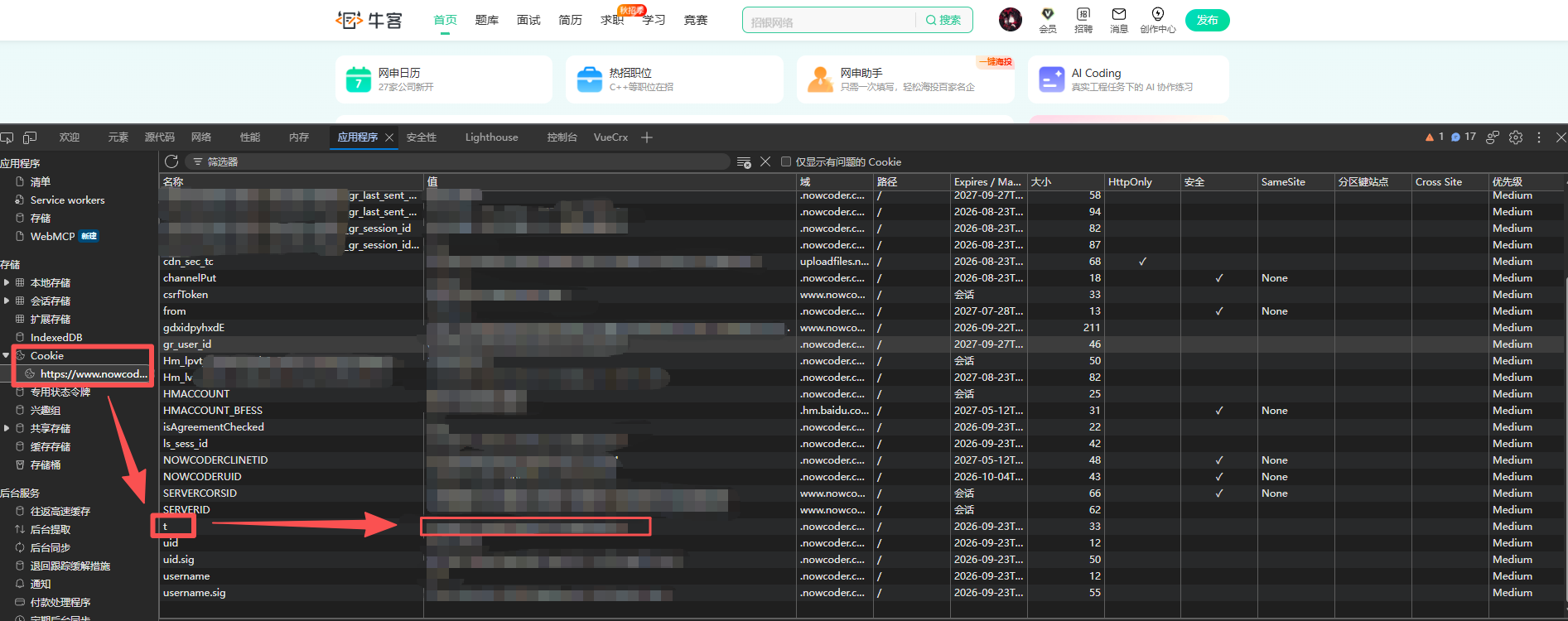Screen dimensions: 1568x621
Task: Select IndexedDB in storage list
Action: (x=56, y=338)
